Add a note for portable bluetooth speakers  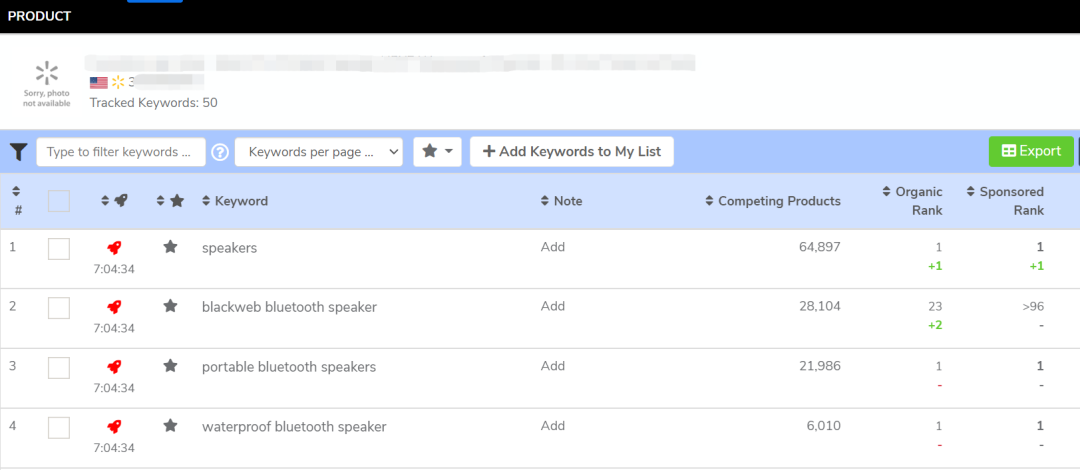(x=553, y=366)
